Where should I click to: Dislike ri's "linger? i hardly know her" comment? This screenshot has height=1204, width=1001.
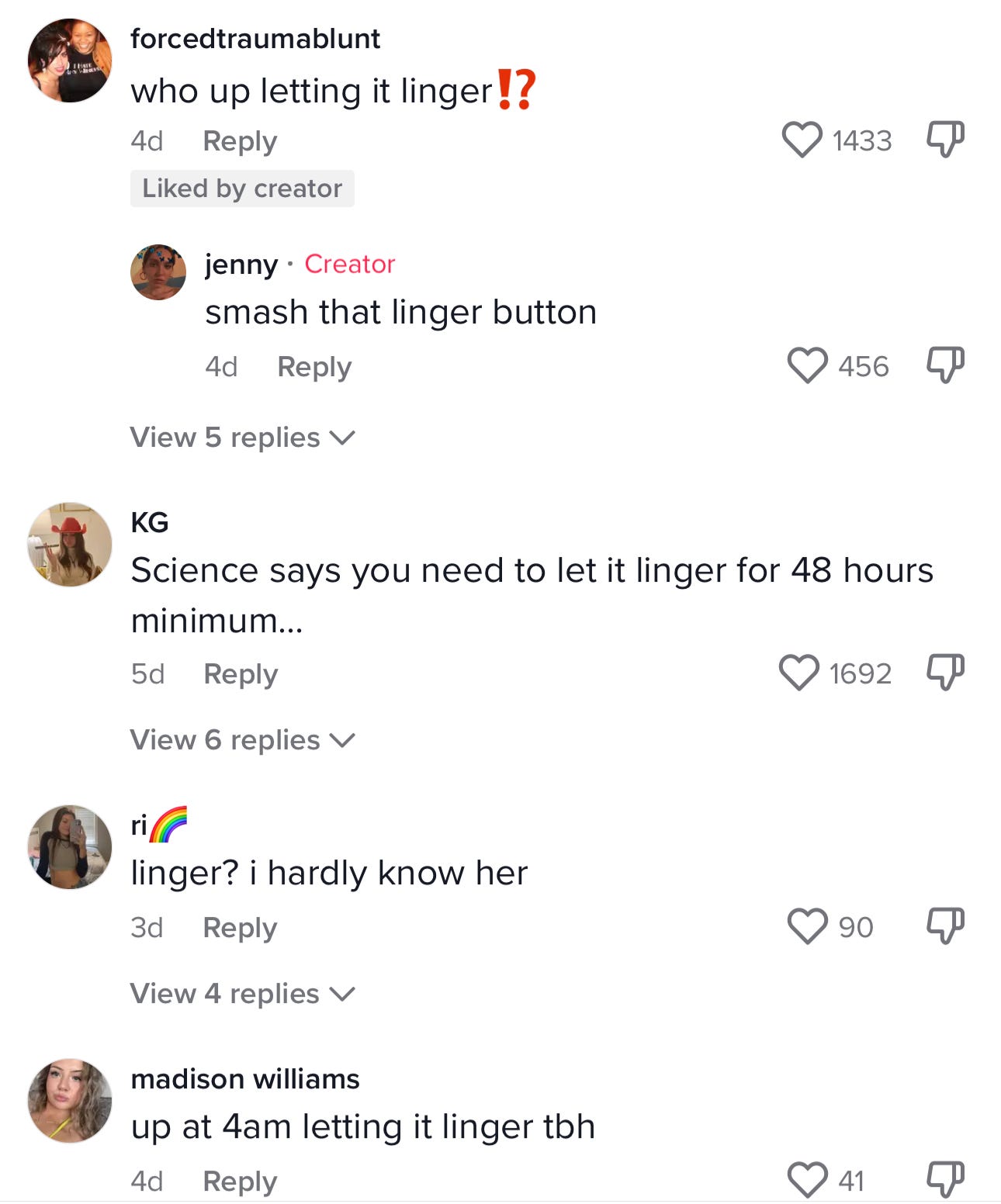(944, 926)
